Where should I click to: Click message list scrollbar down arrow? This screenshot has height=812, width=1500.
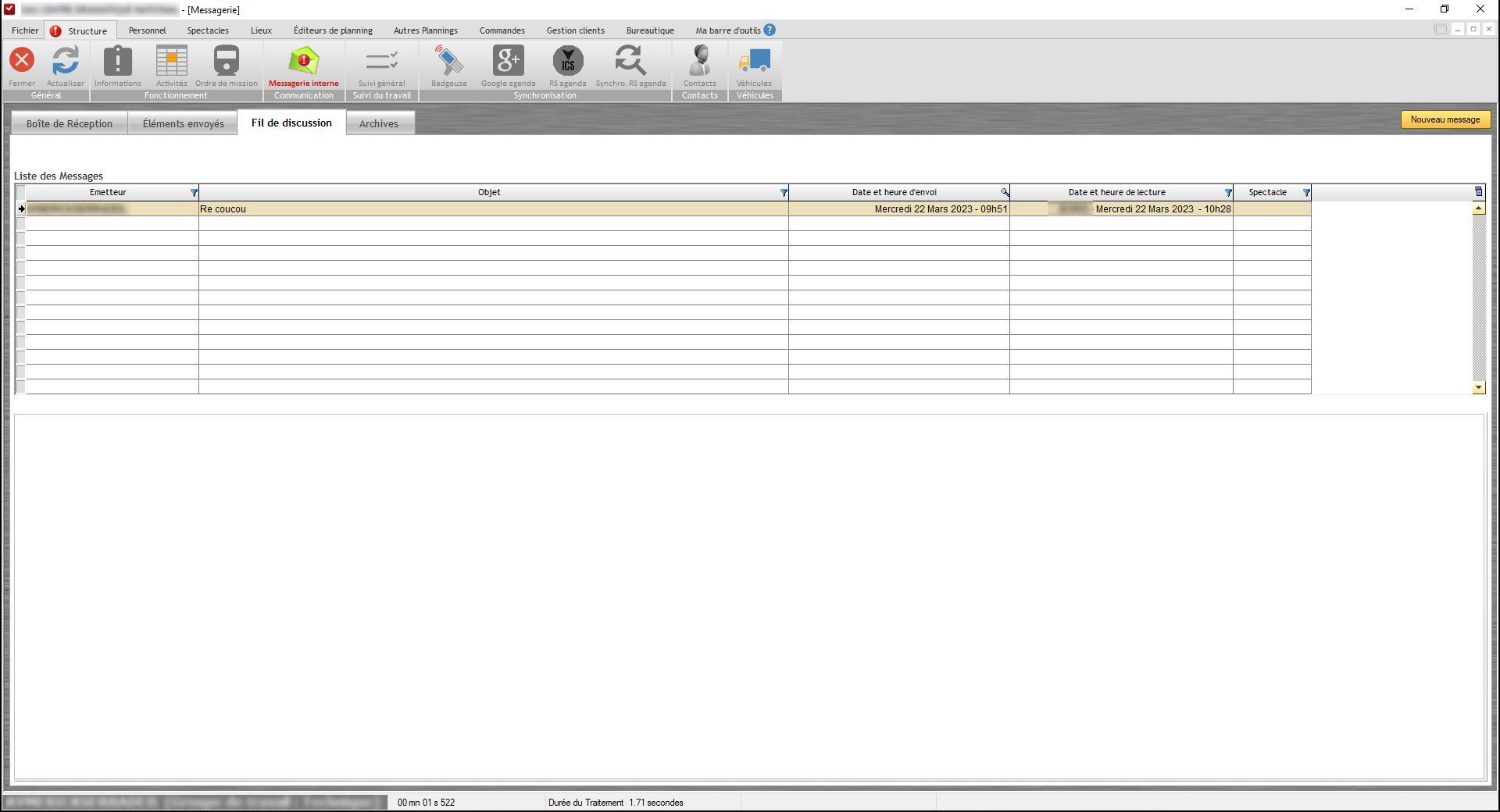pyautogui.click(x=1478, y=387)
